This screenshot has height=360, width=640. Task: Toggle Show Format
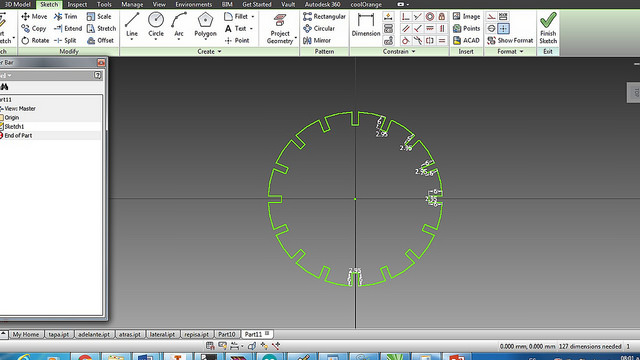510,40
